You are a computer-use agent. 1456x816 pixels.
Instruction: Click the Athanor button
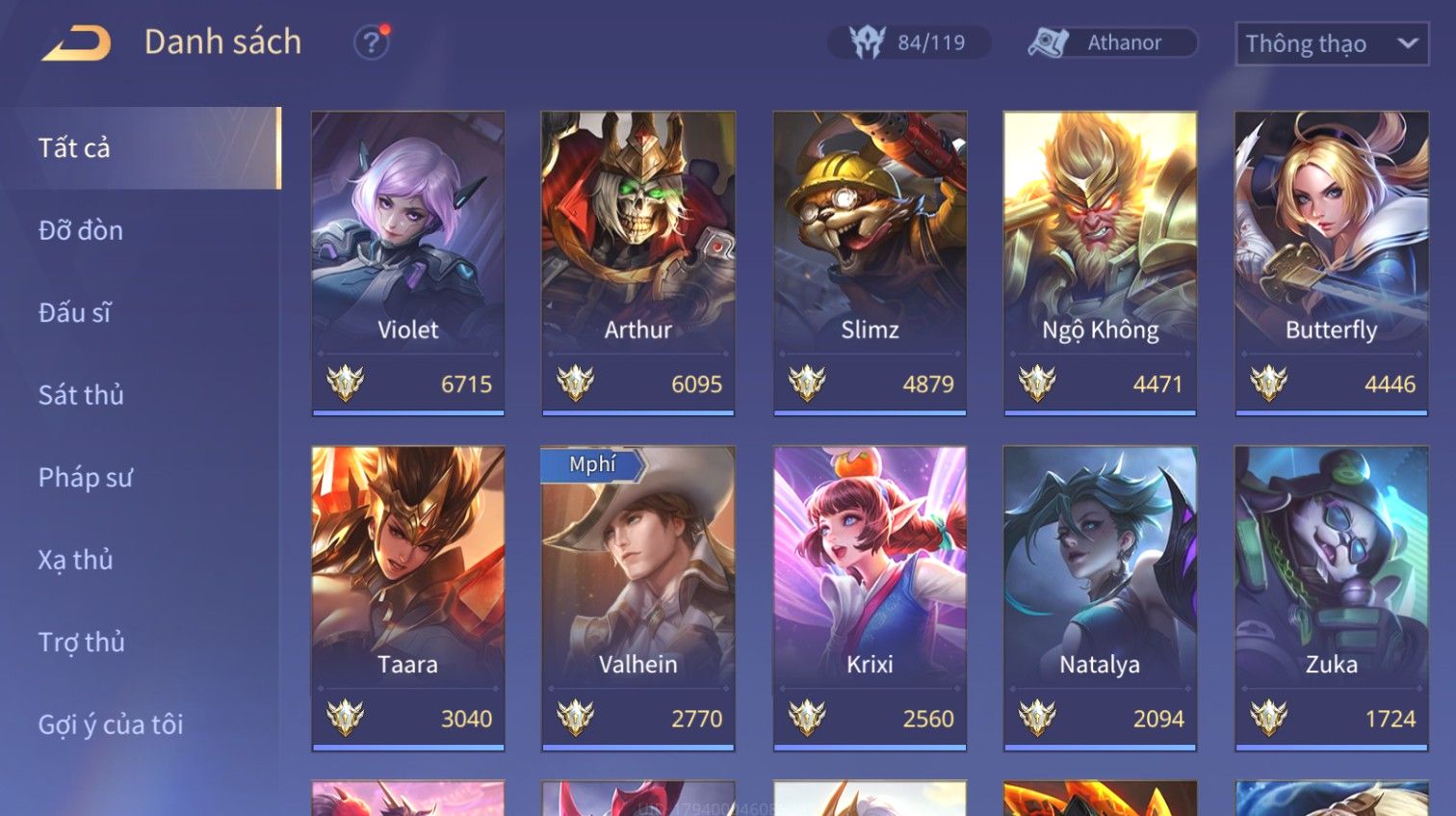pos(1112,42)
